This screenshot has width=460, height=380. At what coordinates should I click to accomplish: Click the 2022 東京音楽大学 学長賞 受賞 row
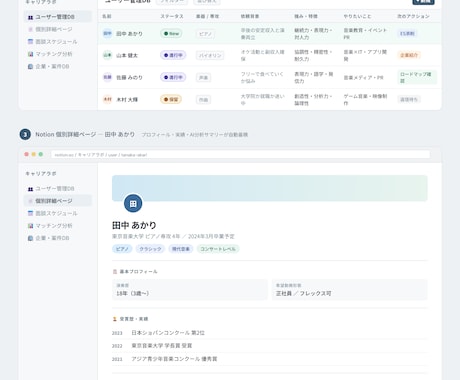pyautogui.click(x=270, y=346)
